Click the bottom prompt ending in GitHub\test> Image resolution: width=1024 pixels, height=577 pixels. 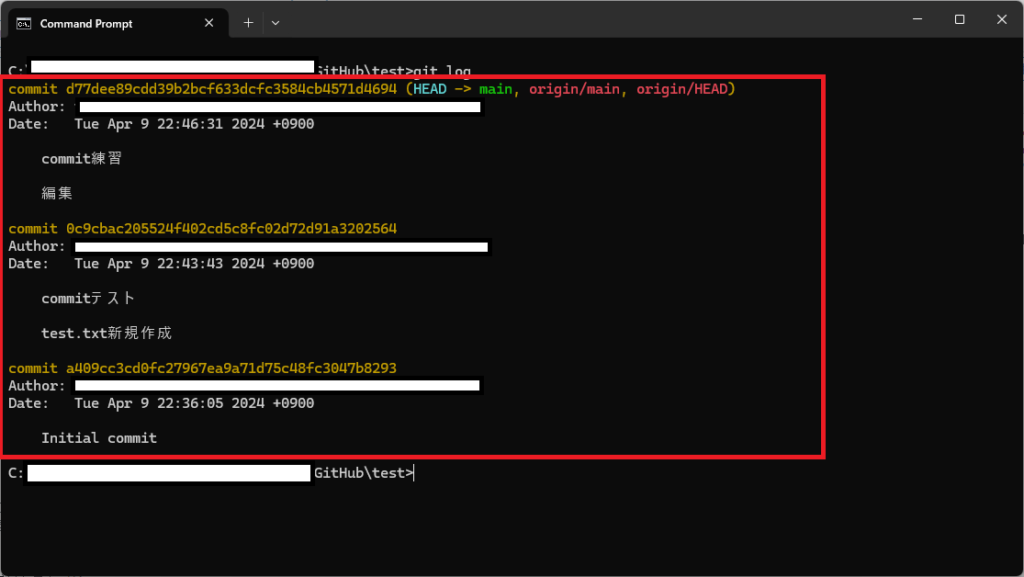(x=212, y=473)
